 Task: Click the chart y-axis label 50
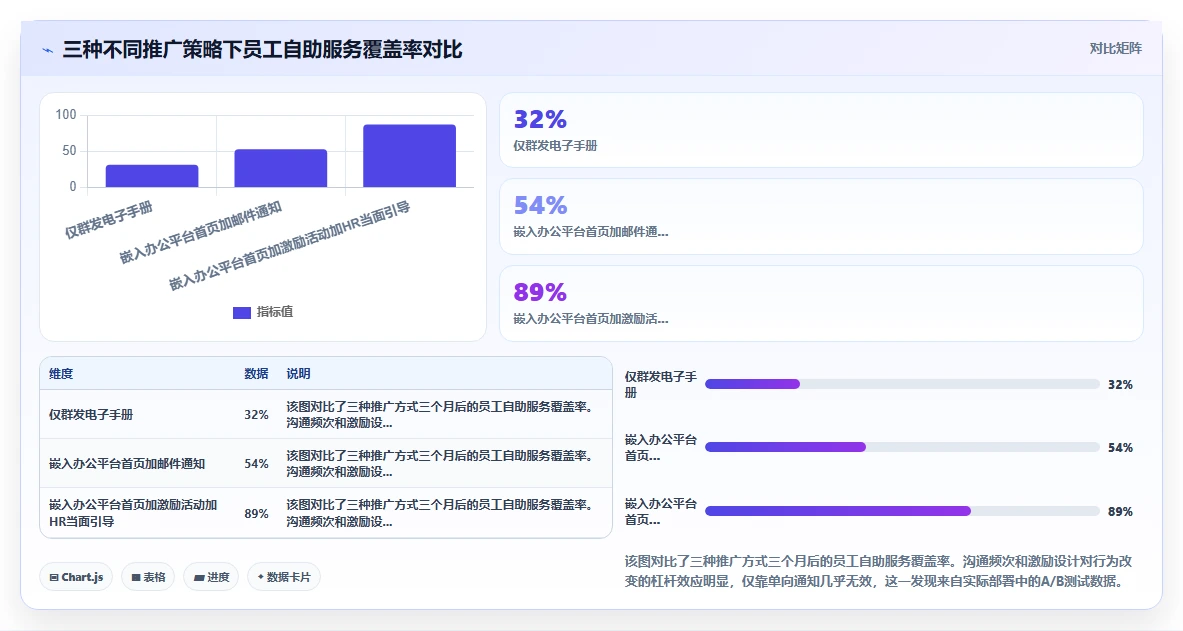(69, 150)
